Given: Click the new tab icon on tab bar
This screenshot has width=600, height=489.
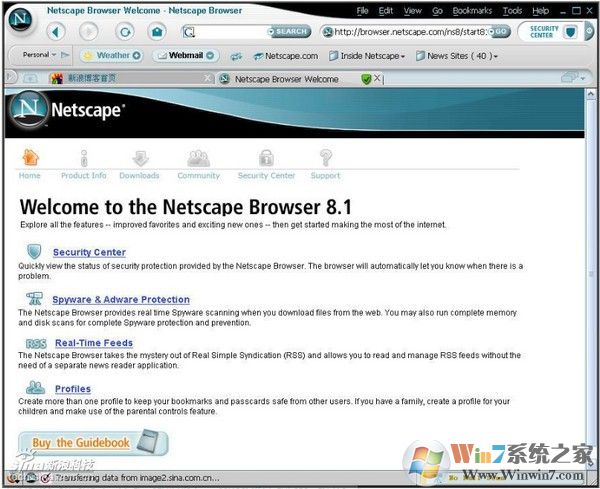Looking at the screenshot, I should click(30, 78).
